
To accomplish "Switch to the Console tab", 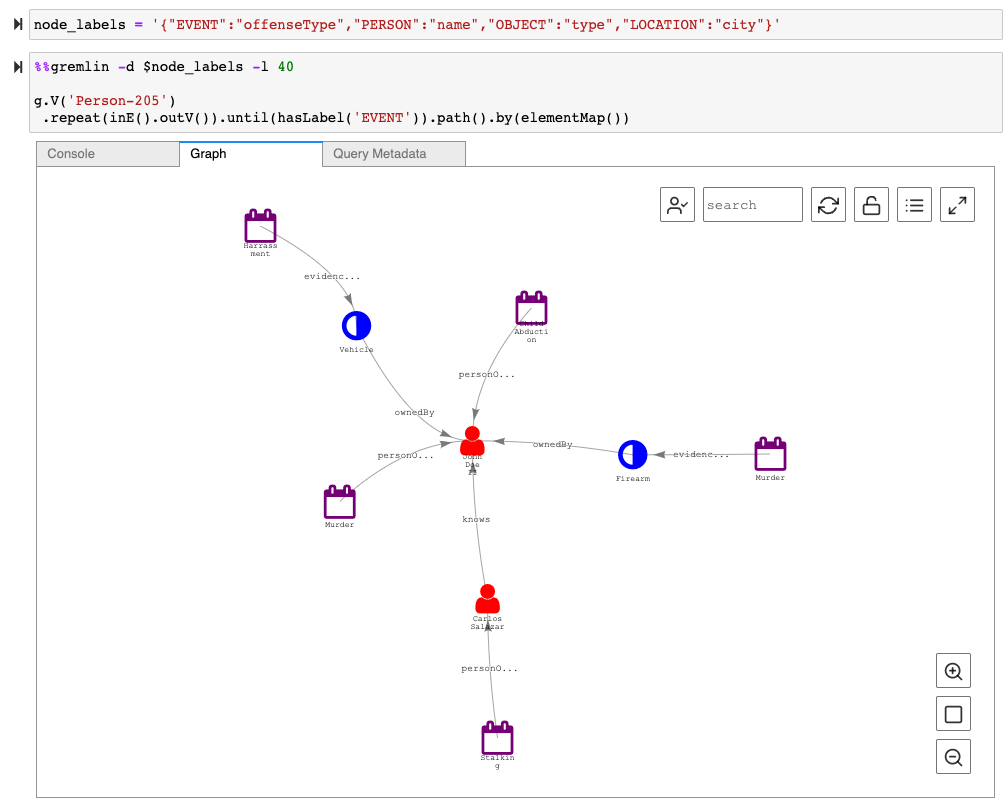I will [108, 154].
